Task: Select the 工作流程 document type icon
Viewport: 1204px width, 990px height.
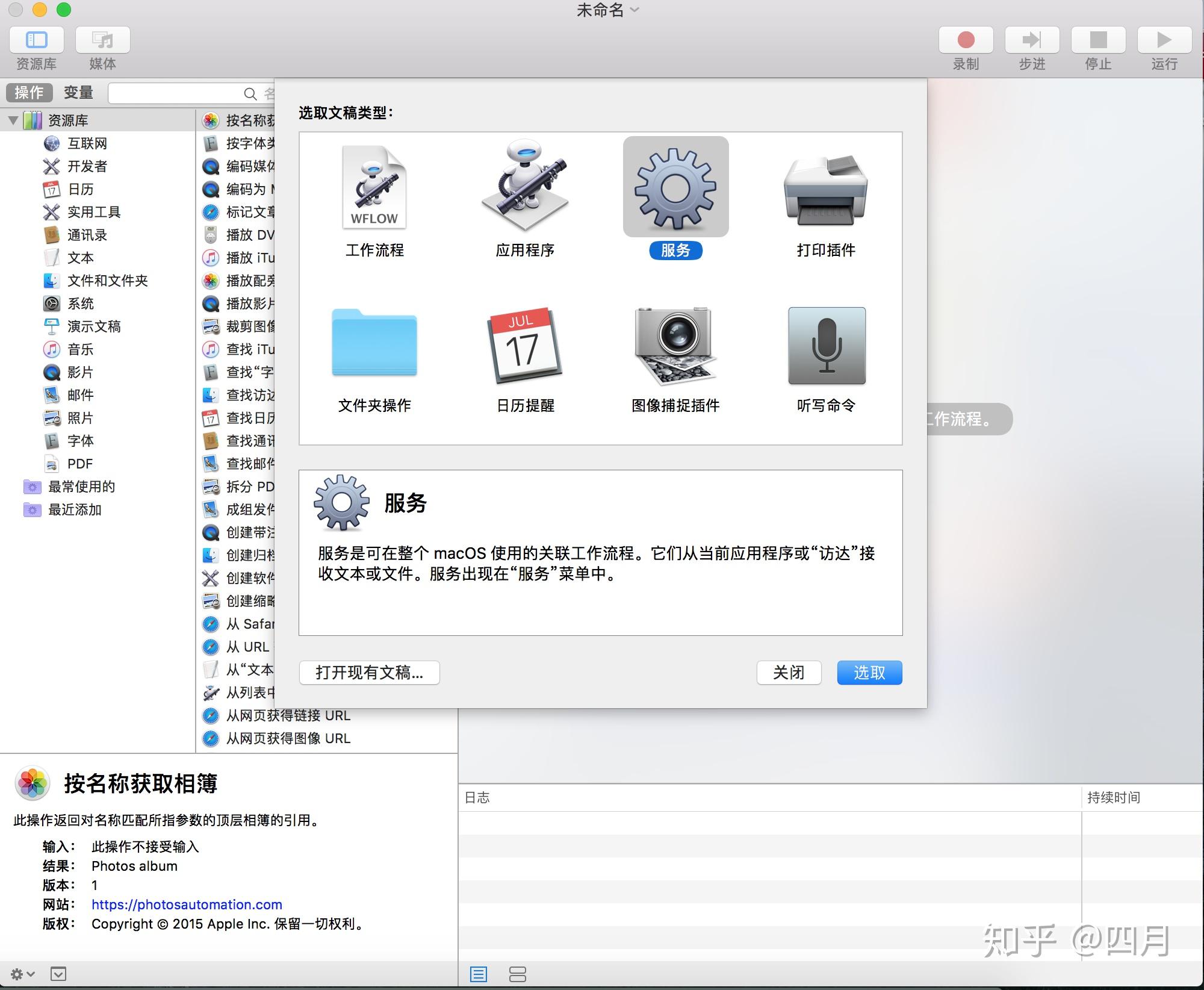Action: 374,188
